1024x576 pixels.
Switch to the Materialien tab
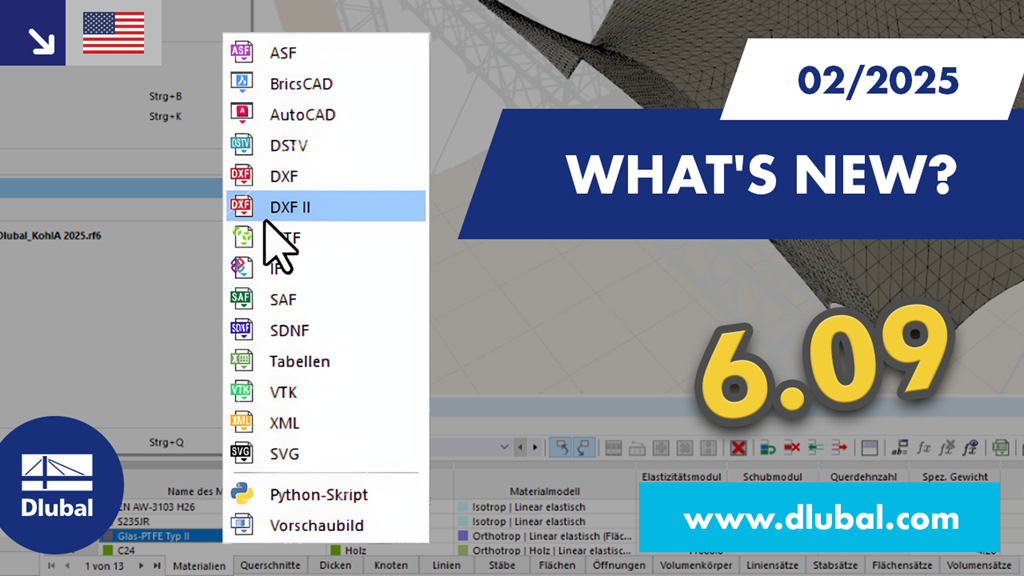tap(199, 566)
